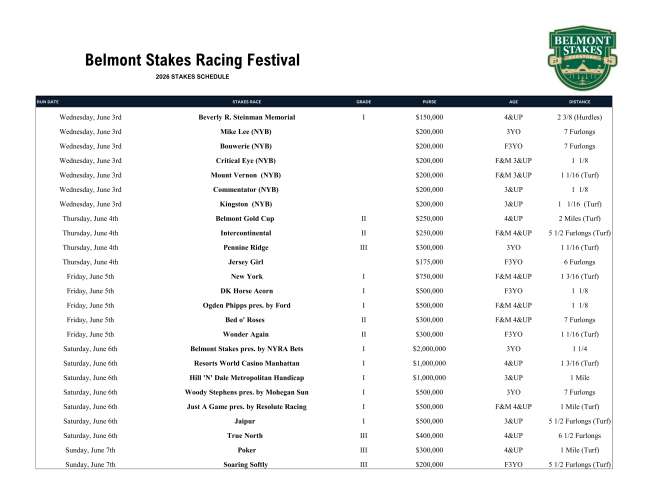Screen dimensions: 650x502
Task: Click the Belmont Stakes Racing Festival title
Action: pyautogui.click(x=192, y=62)
